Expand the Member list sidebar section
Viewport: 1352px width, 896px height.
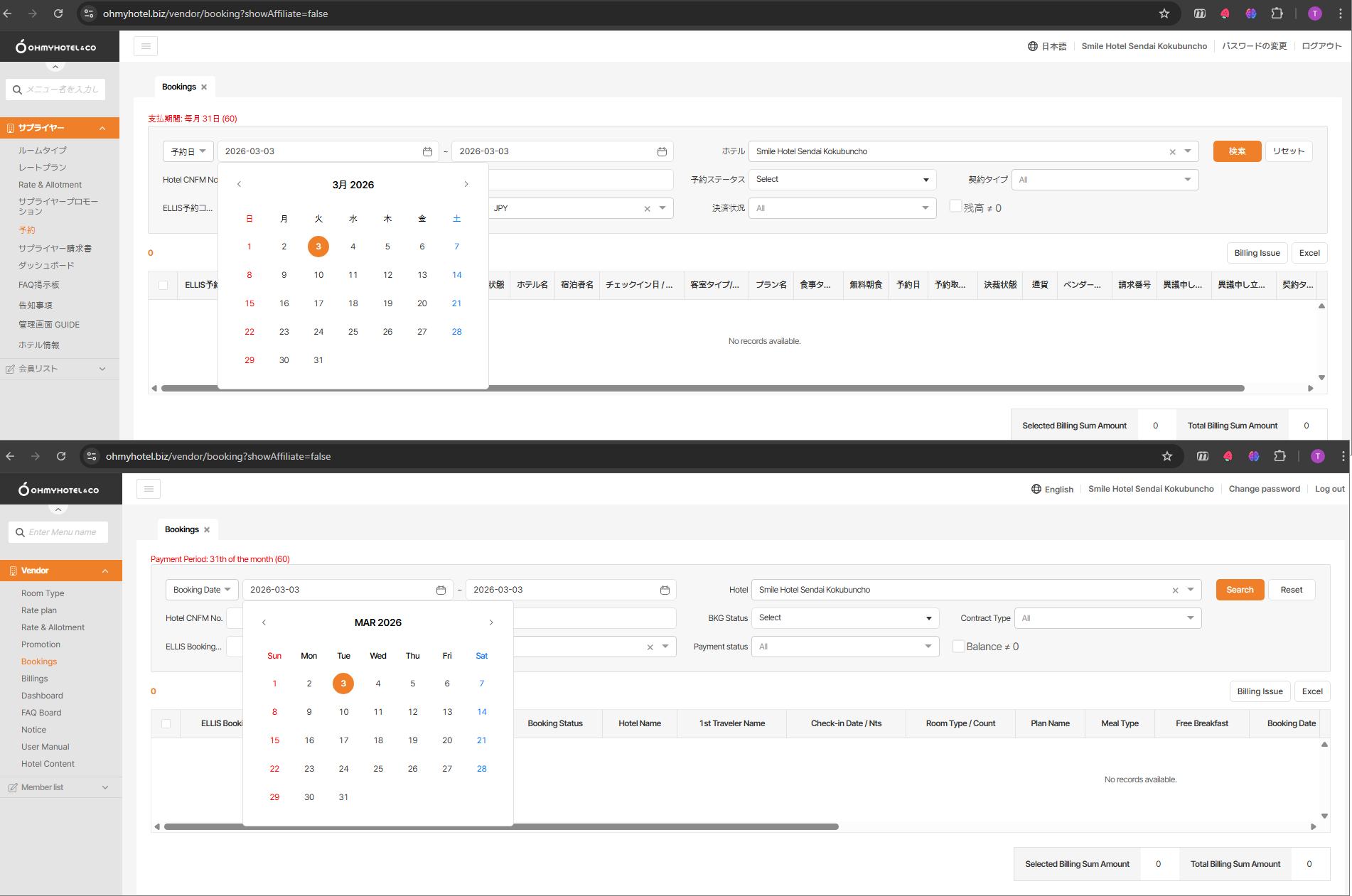click(61, 787)
